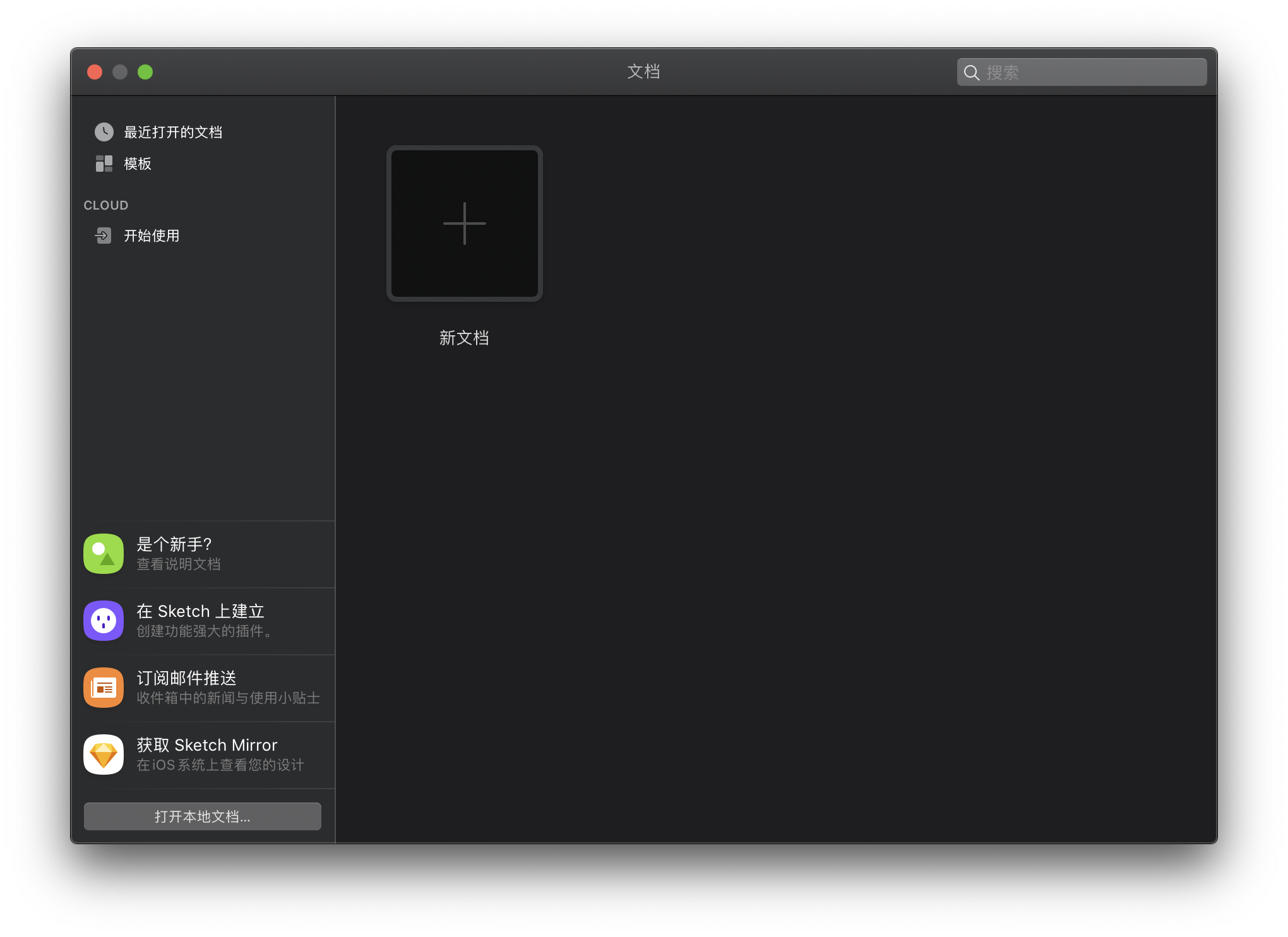Click the 打开本地文档... button
The width and height of the screenshot is (1288, 937).
(x=203, y=816)
